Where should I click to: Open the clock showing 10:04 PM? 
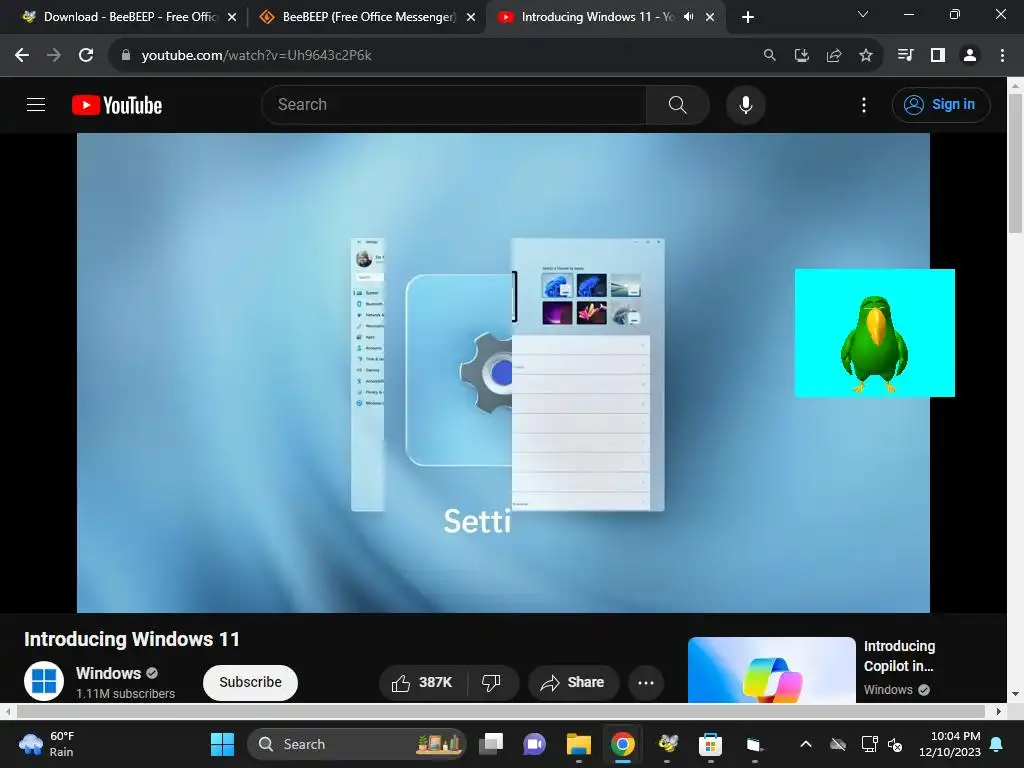click(950, 744)
